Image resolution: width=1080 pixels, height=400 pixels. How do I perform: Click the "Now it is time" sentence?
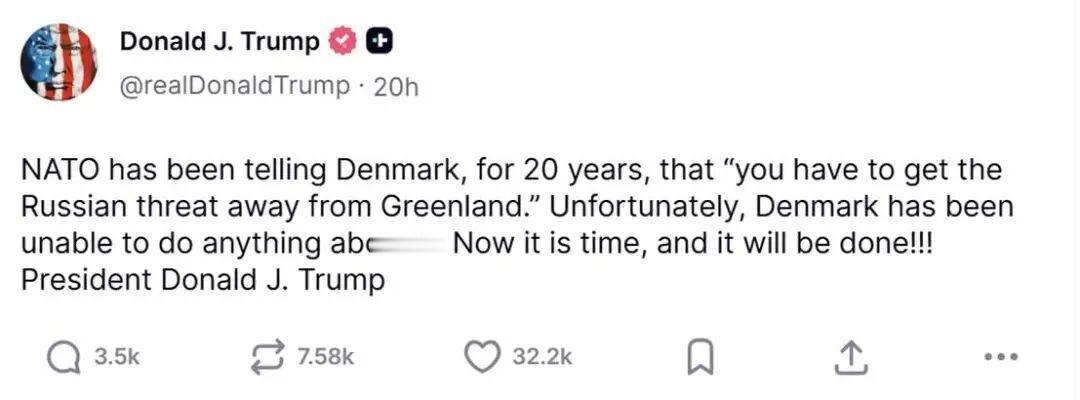click(690, 245)
